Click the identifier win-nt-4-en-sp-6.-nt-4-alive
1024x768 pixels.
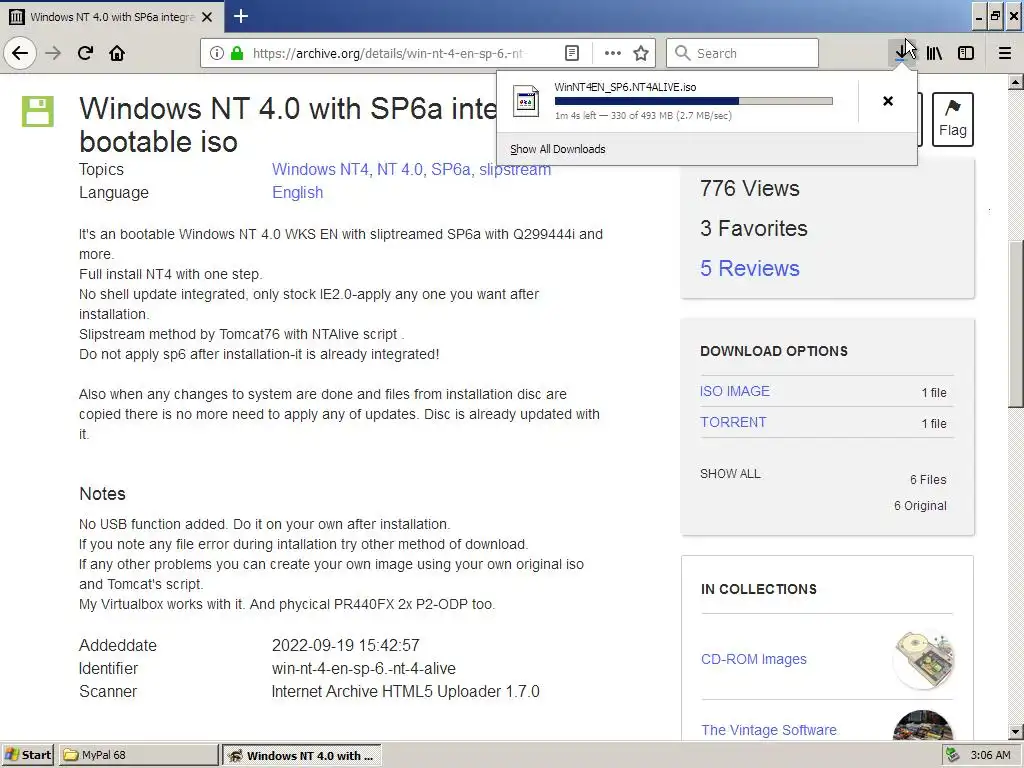pyautogui.click(x=364, y=669)
